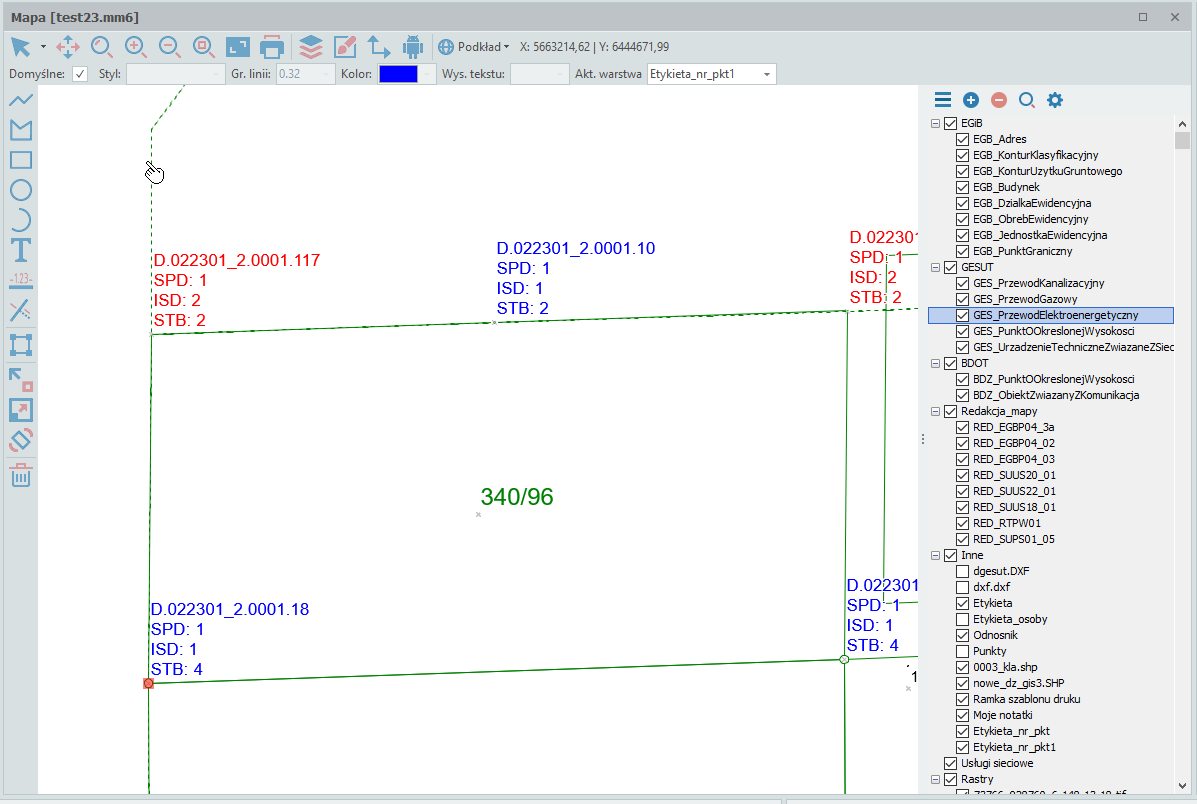Open the Akt. warstwa dropdown

pos(766,74)
